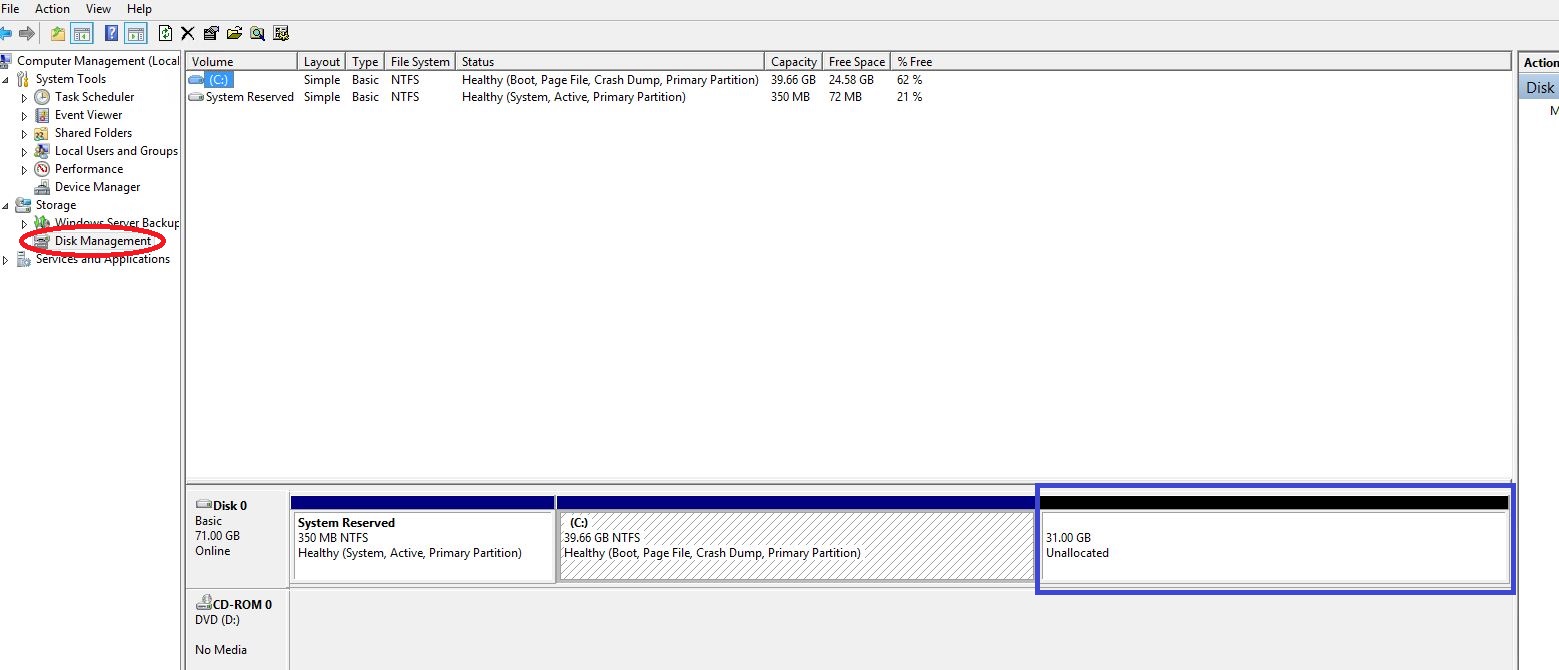The width and height of the screenshot is (1559, 670).
Task: Expand the Event Viewer node
Action: [25, 116]
